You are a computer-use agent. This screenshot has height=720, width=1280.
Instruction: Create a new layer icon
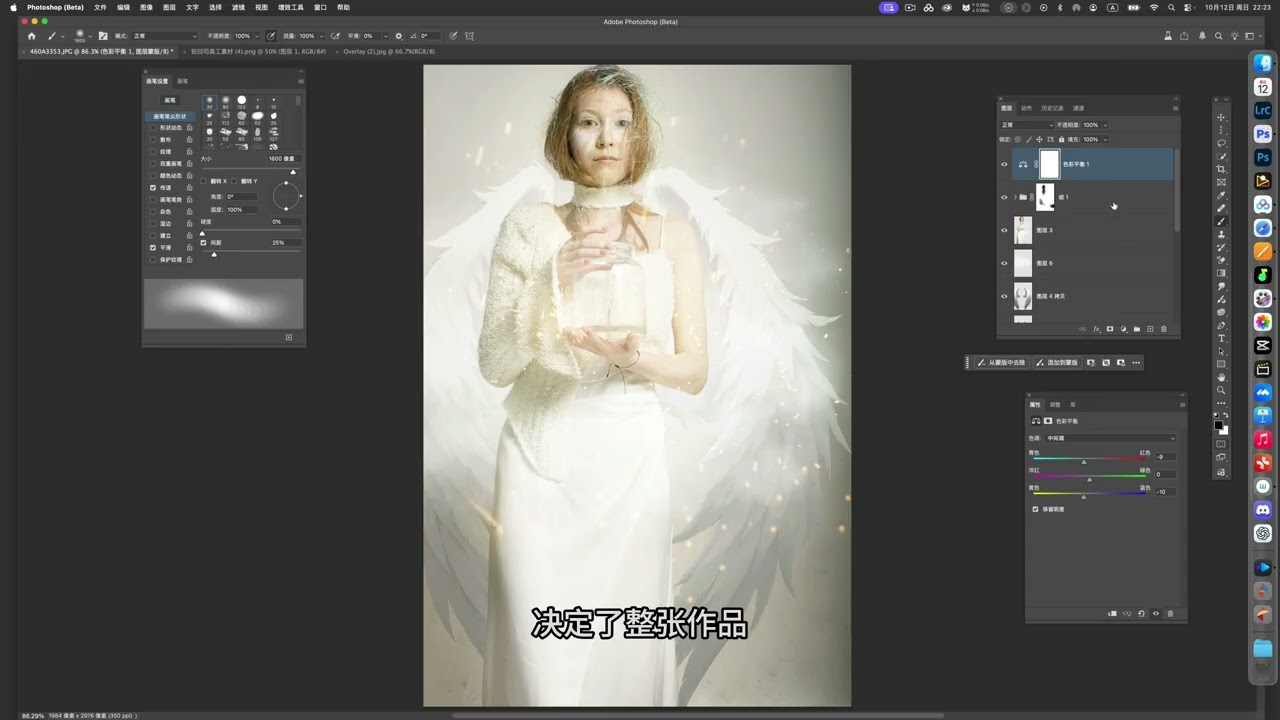pyautogui.click(x=1150, y=329)
